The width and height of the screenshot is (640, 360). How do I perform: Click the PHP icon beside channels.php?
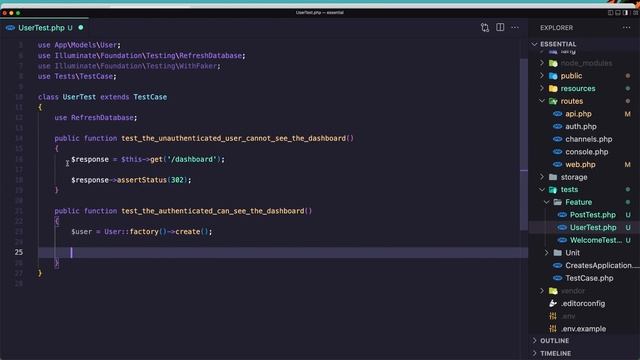pos(558,139)
